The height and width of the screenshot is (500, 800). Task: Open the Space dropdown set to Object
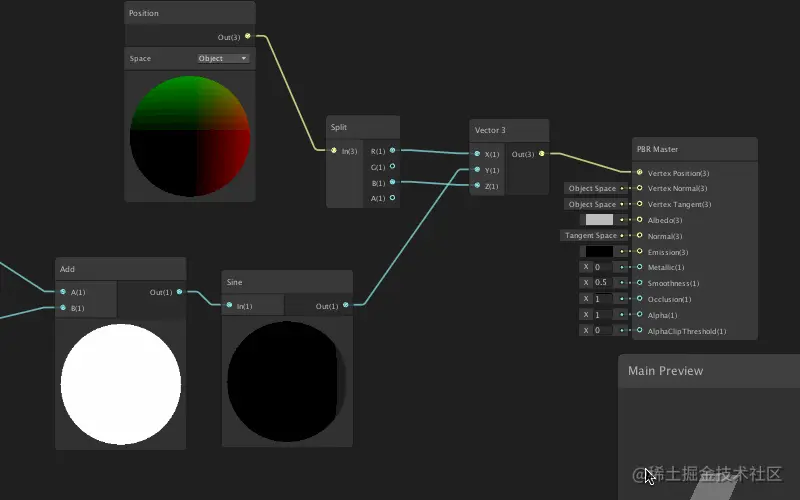coord(223,59)
